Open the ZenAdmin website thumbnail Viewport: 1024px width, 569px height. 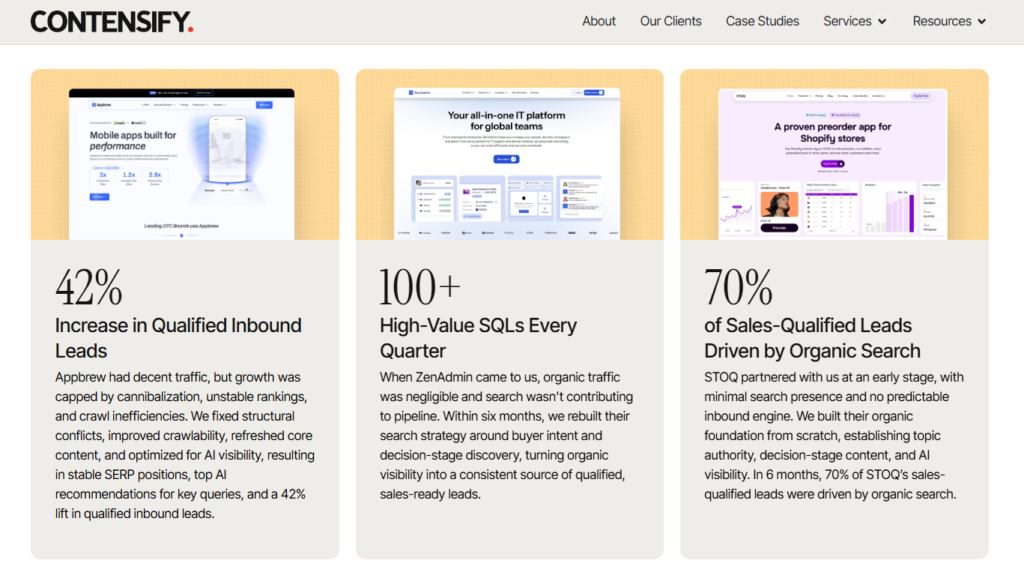(x=507, y=164)
